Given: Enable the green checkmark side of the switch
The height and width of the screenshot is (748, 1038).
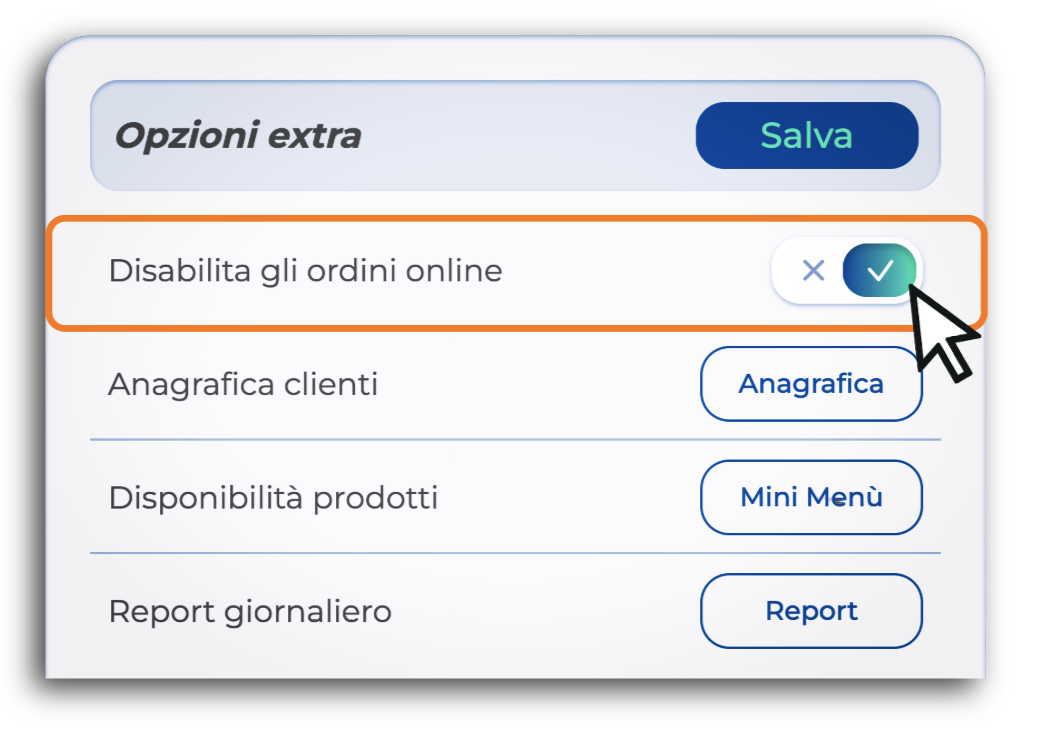Looking at the screenshot, I should (879, 270).
